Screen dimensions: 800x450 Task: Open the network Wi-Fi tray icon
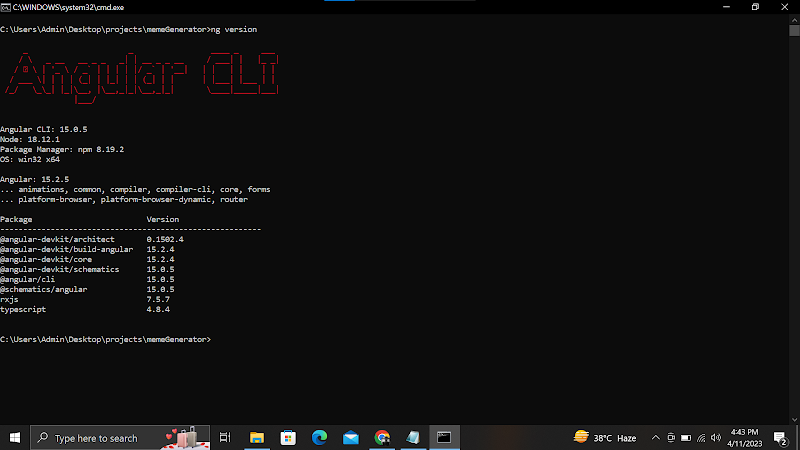coord(702,438)
